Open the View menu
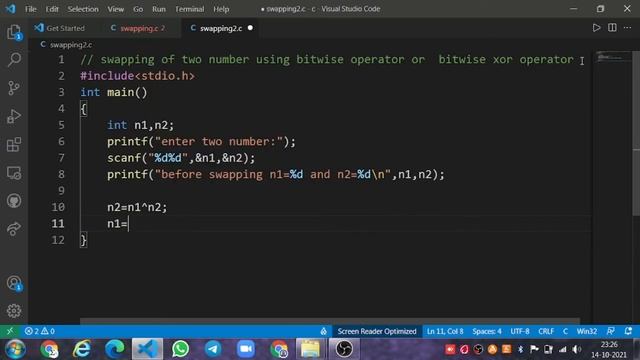 (x=116, y=9)
